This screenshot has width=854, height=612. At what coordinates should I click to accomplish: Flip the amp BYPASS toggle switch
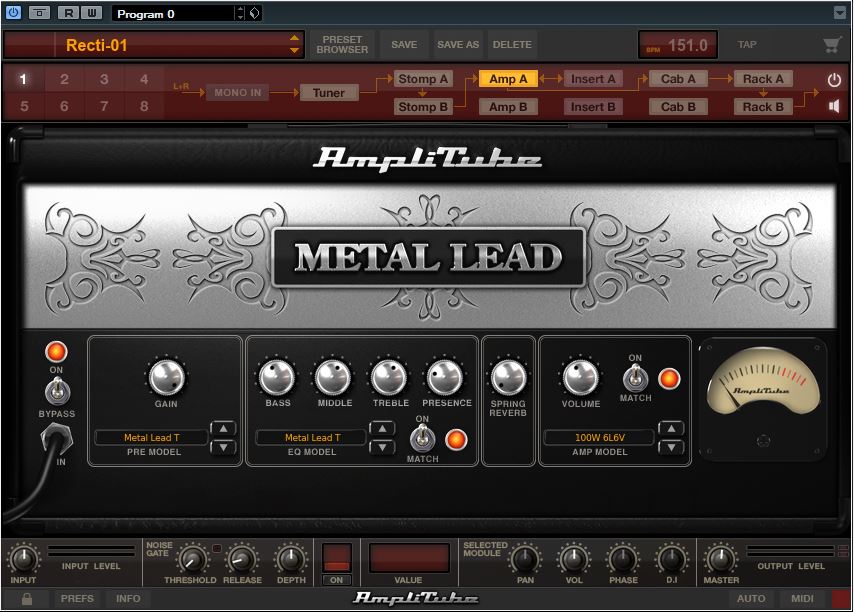pos(57,389)
